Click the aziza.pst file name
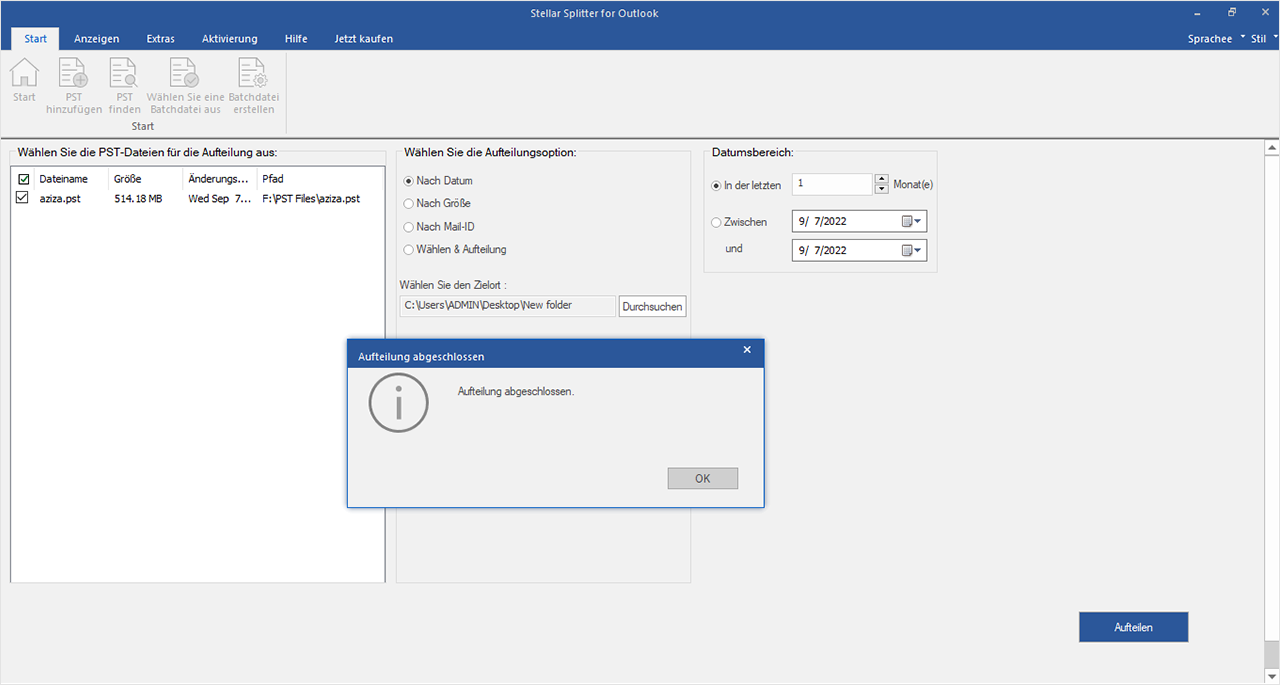Screen dimensions: 1280x685 59,198
